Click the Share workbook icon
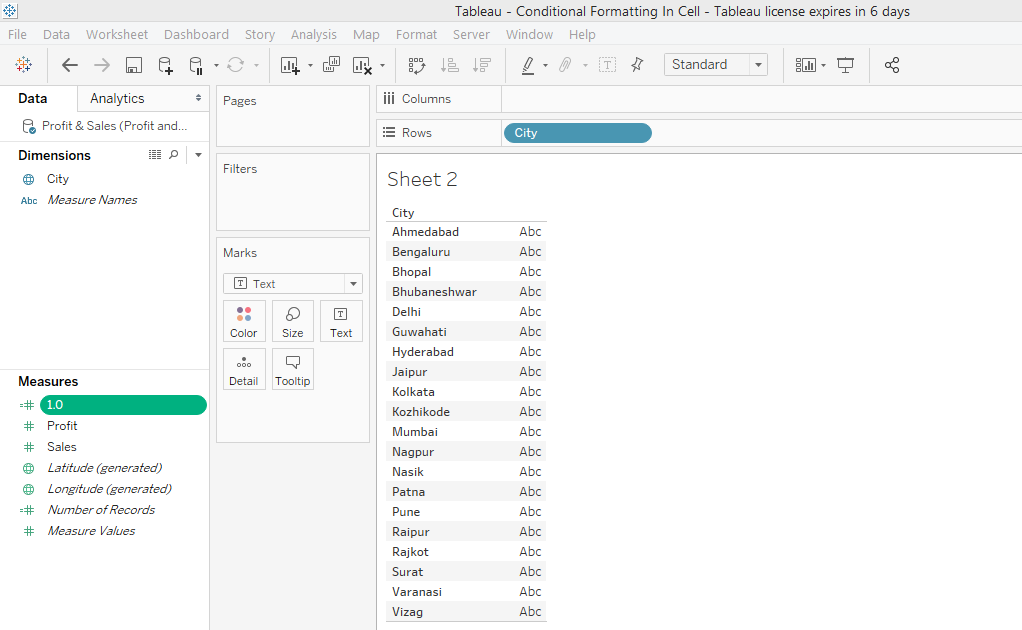Image resolution: width=1022 pixels, height=630 pixels. coord(892,65)
